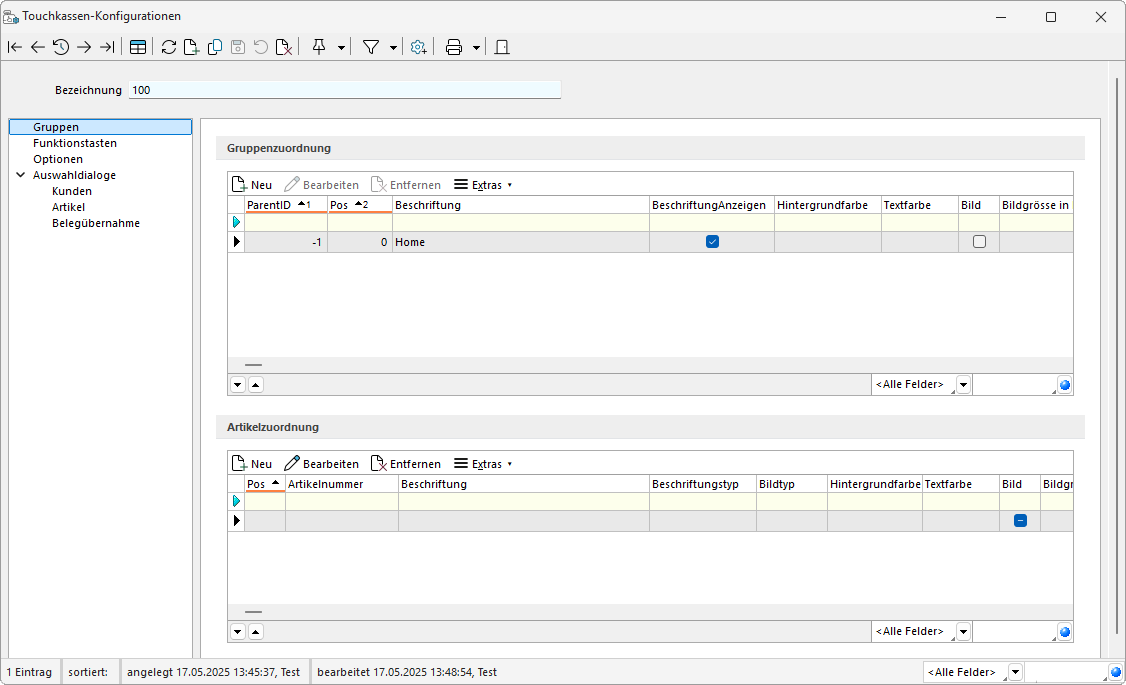Open the settings gear icon

click(418, 47)
